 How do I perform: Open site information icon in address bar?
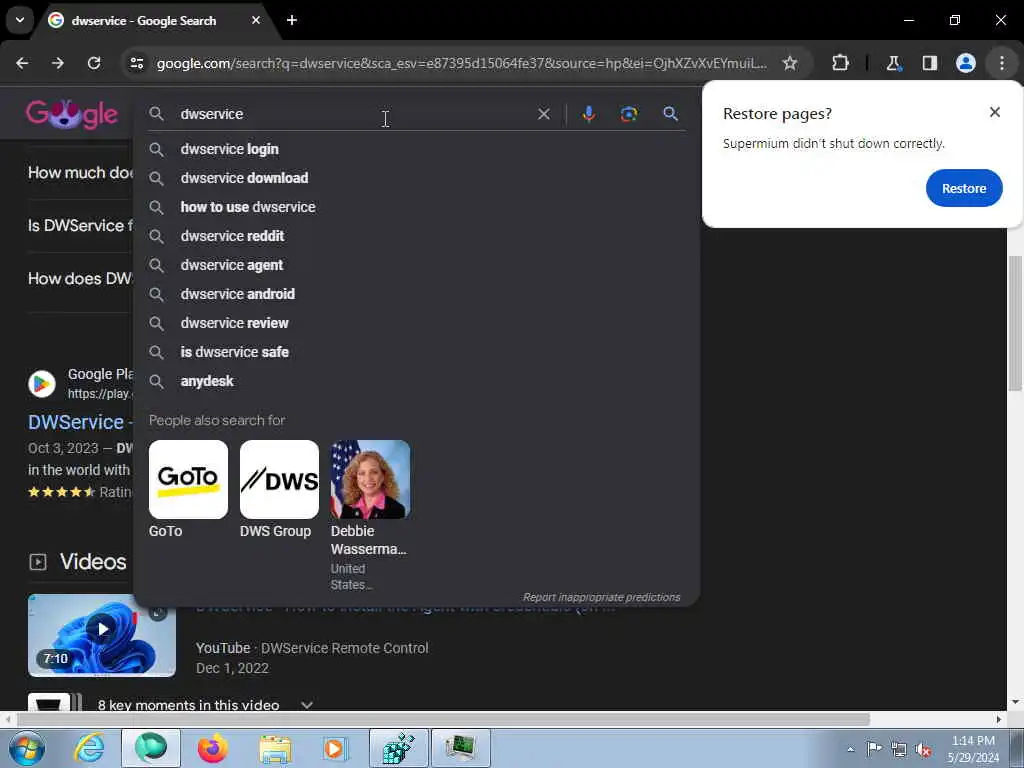pos(136,63)
